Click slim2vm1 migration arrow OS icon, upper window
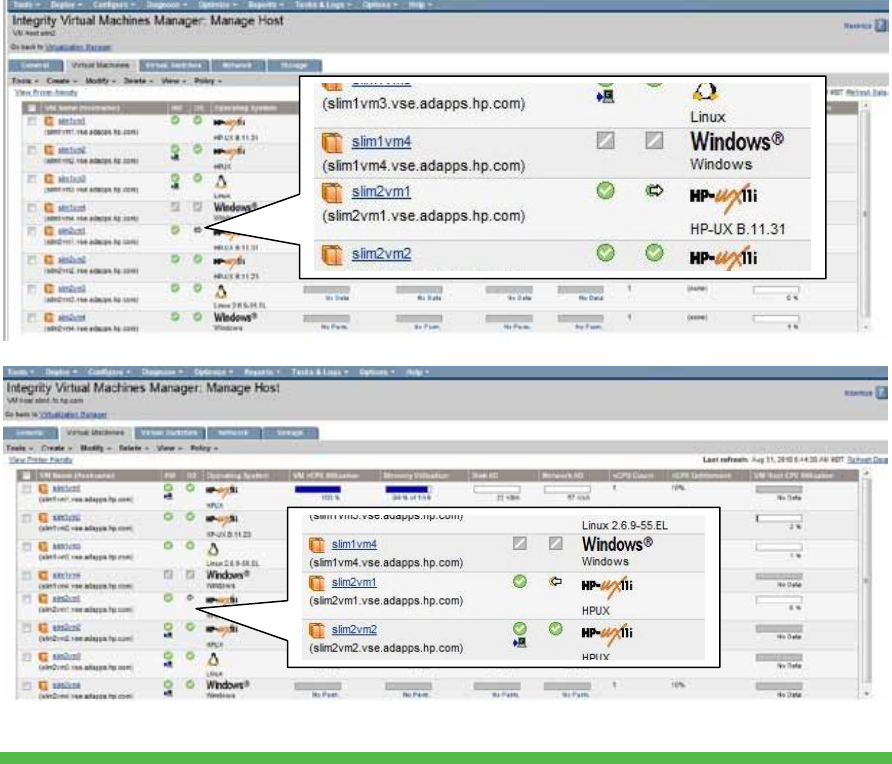This screenshot has width=892, height=764. (x=197, y=230)
